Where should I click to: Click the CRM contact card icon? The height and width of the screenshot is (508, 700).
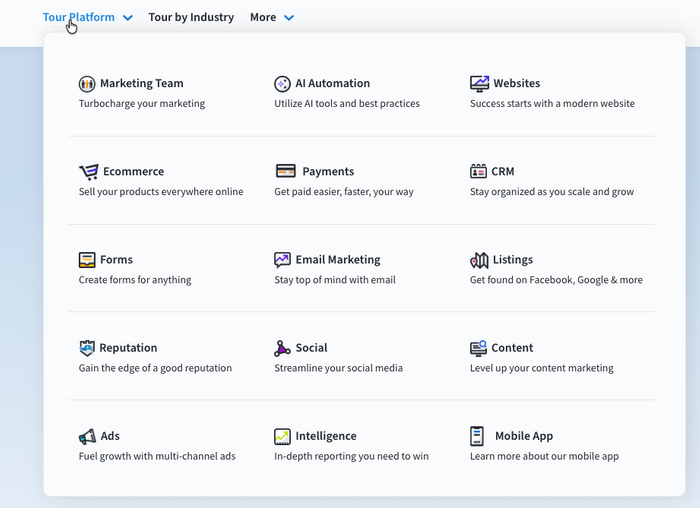(478, 171)
